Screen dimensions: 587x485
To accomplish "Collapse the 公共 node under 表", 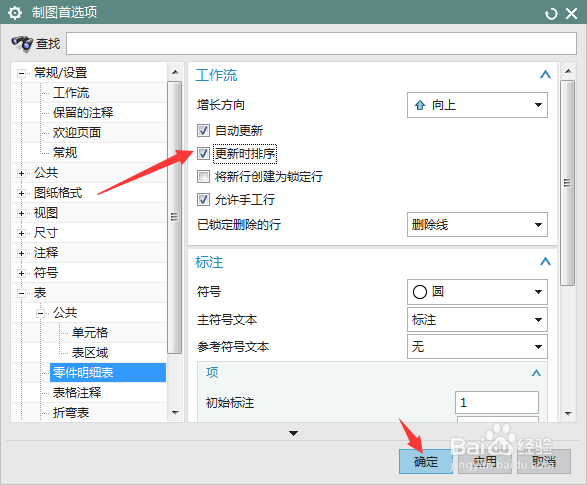I will point(40,313).
